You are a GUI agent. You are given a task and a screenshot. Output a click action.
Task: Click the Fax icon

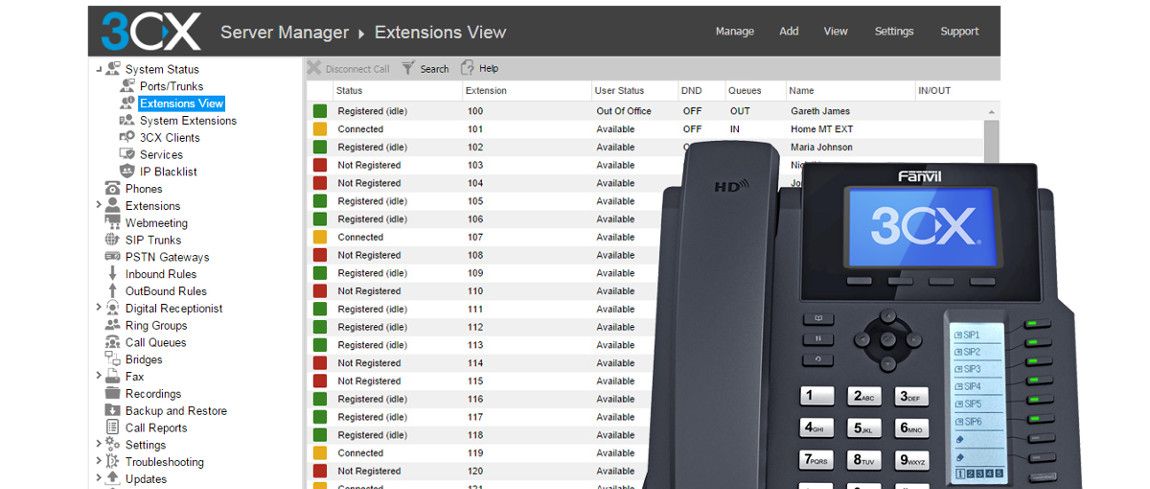point(112,376)
